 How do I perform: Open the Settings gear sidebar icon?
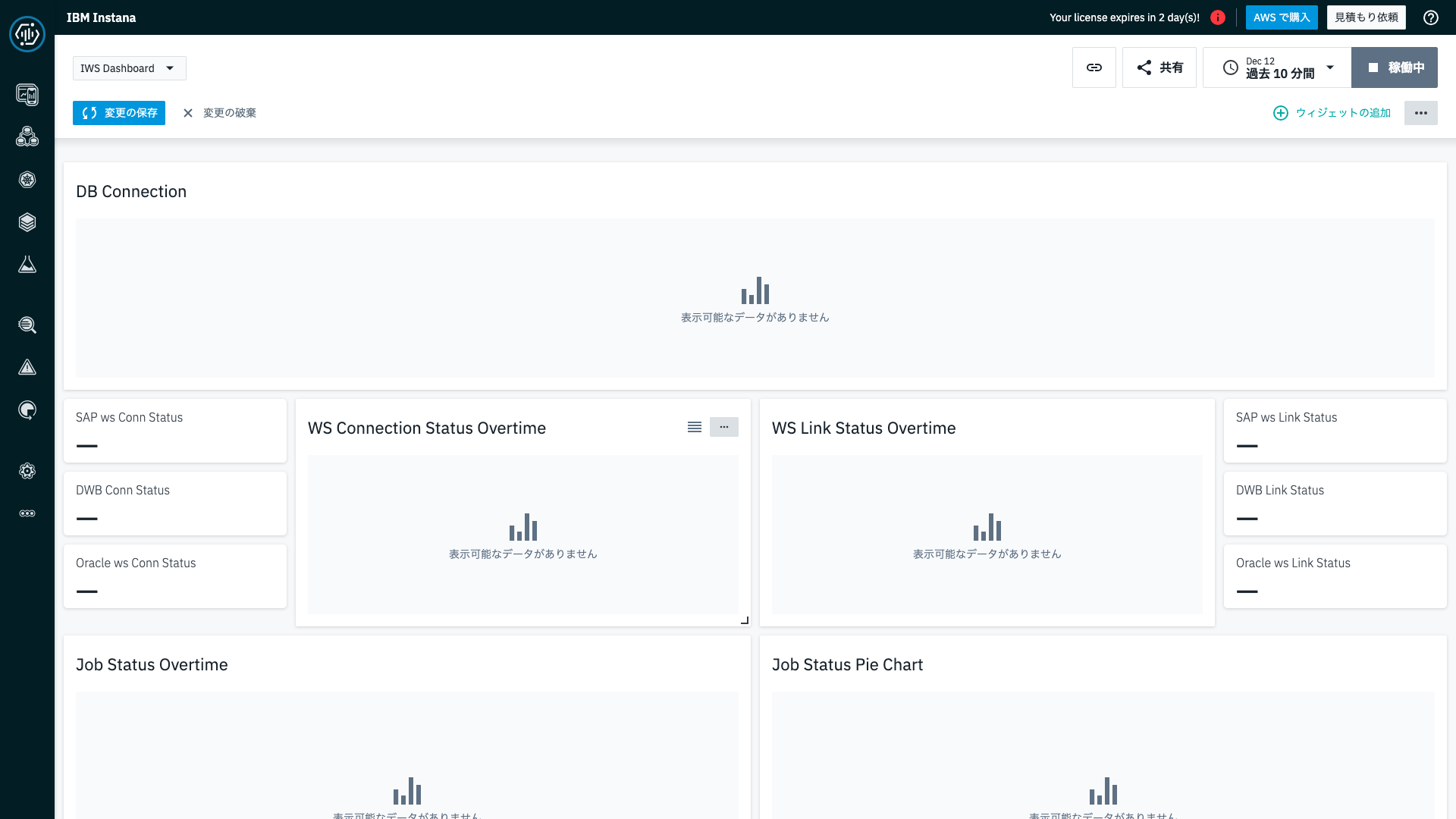pyautogui.click(x=27, y=471)
